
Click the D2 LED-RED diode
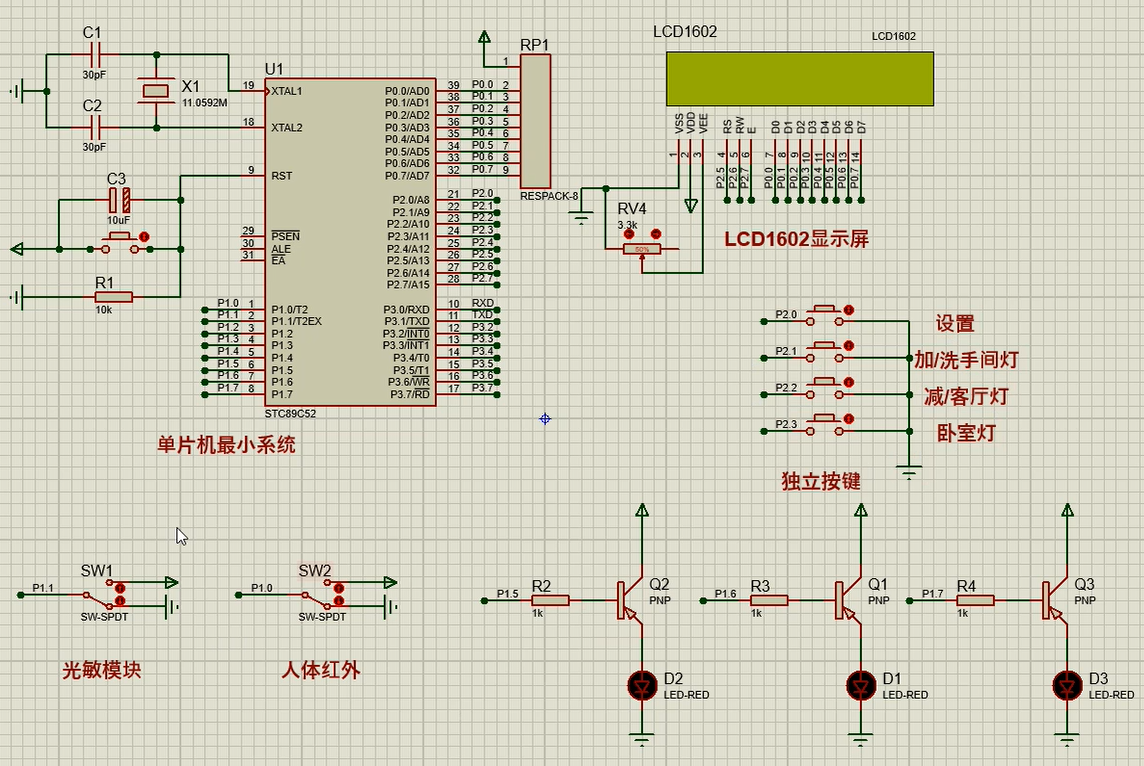[641, 686]
